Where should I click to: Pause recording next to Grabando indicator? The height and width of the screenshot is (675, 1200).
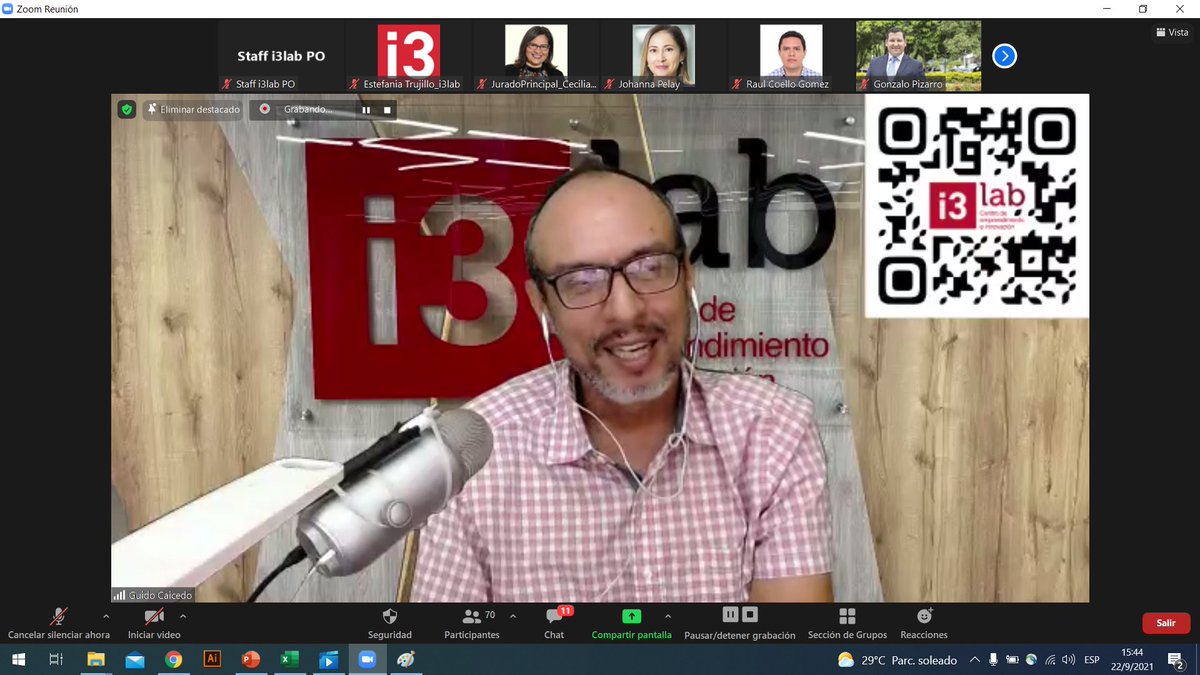point(366,109)
